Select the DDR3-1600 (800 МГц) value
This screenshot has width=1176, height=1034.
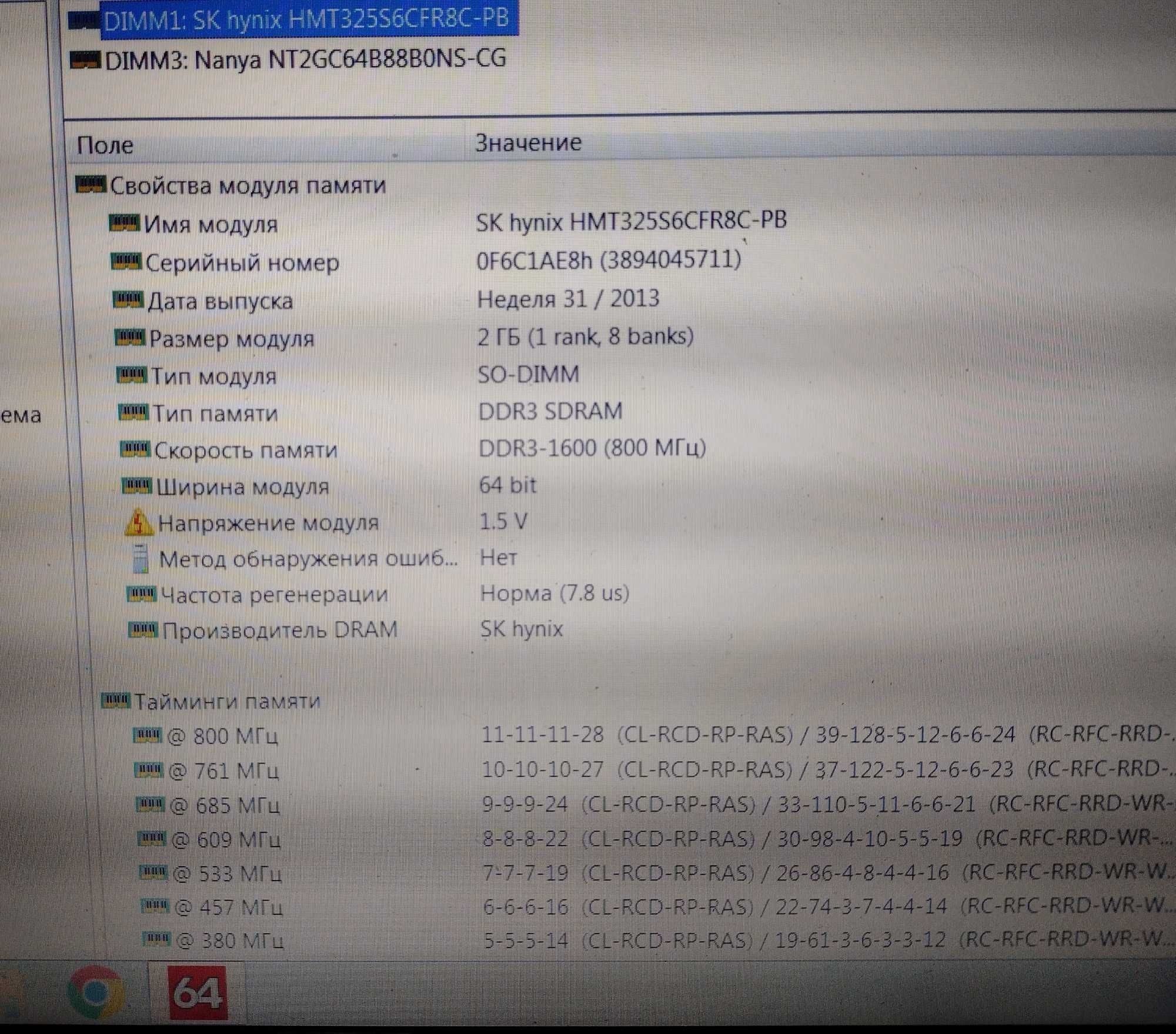tap(593, 448)
